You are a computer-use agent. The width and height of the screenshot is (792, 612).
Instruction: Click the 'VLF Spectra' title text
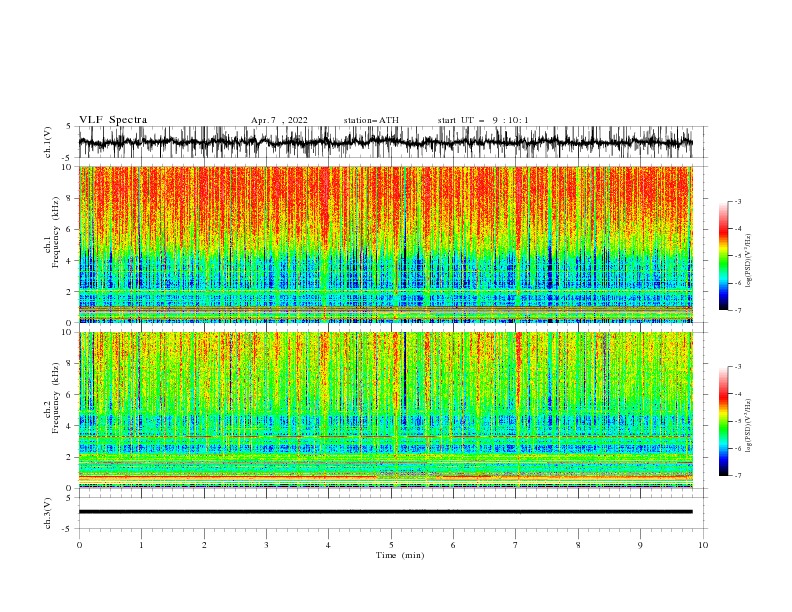(113, 120)
